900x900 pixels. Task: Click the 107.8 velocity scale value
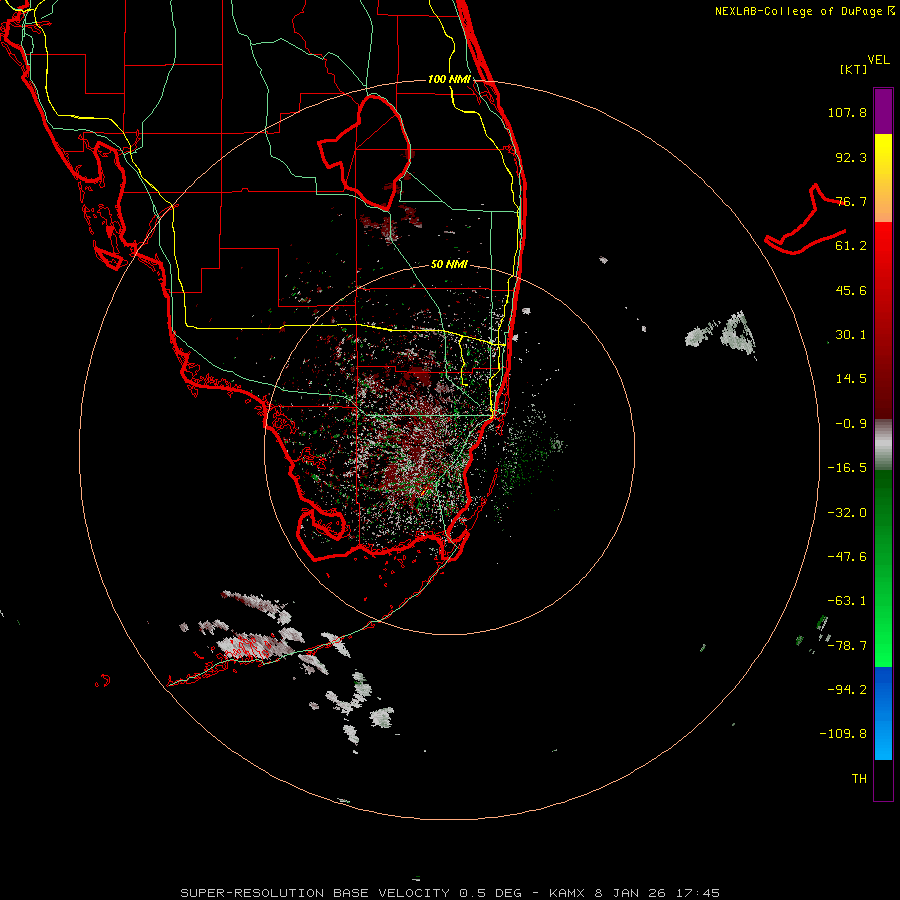point(847,112)
